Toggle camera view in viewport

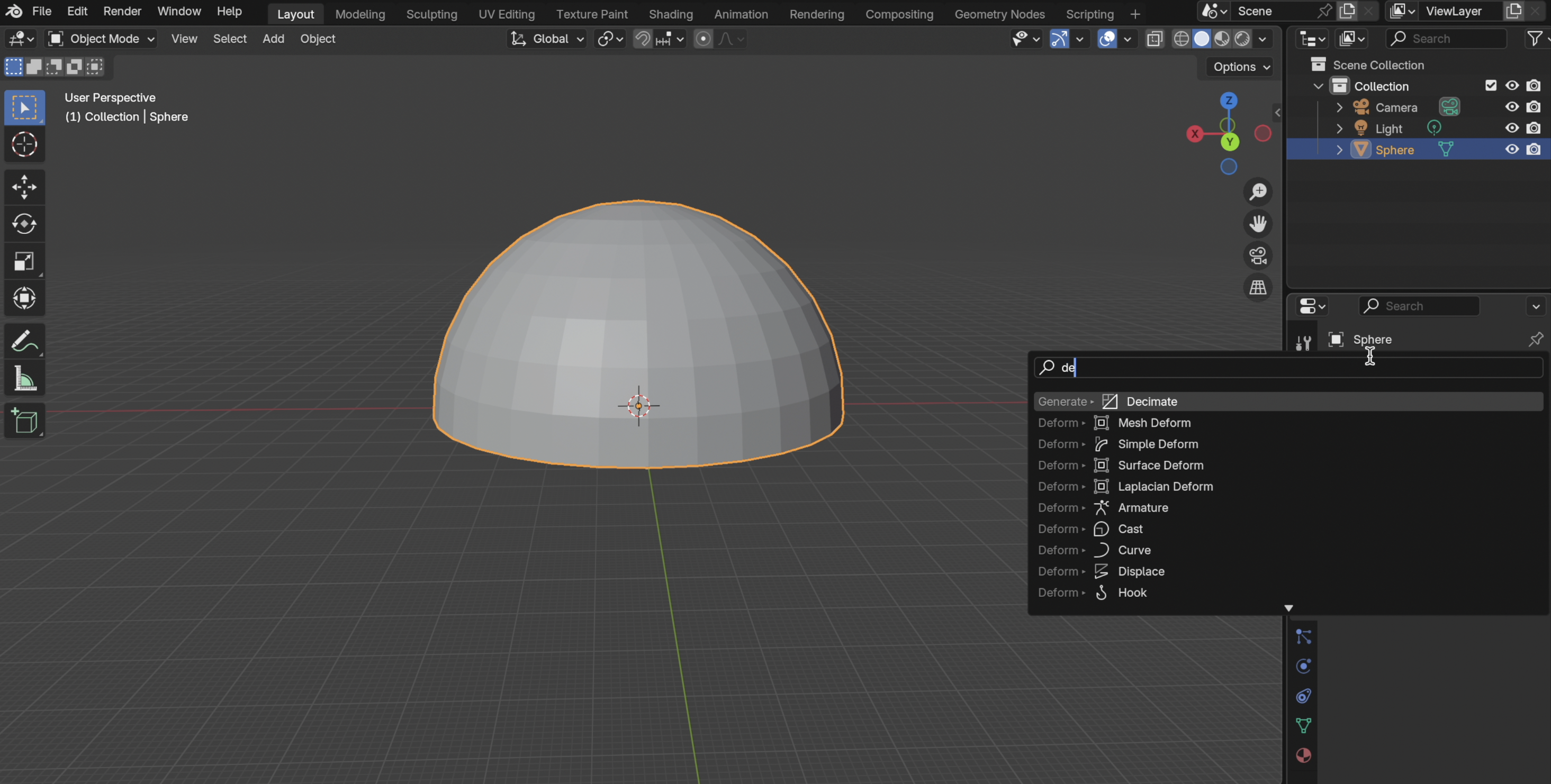(1258, 256)
